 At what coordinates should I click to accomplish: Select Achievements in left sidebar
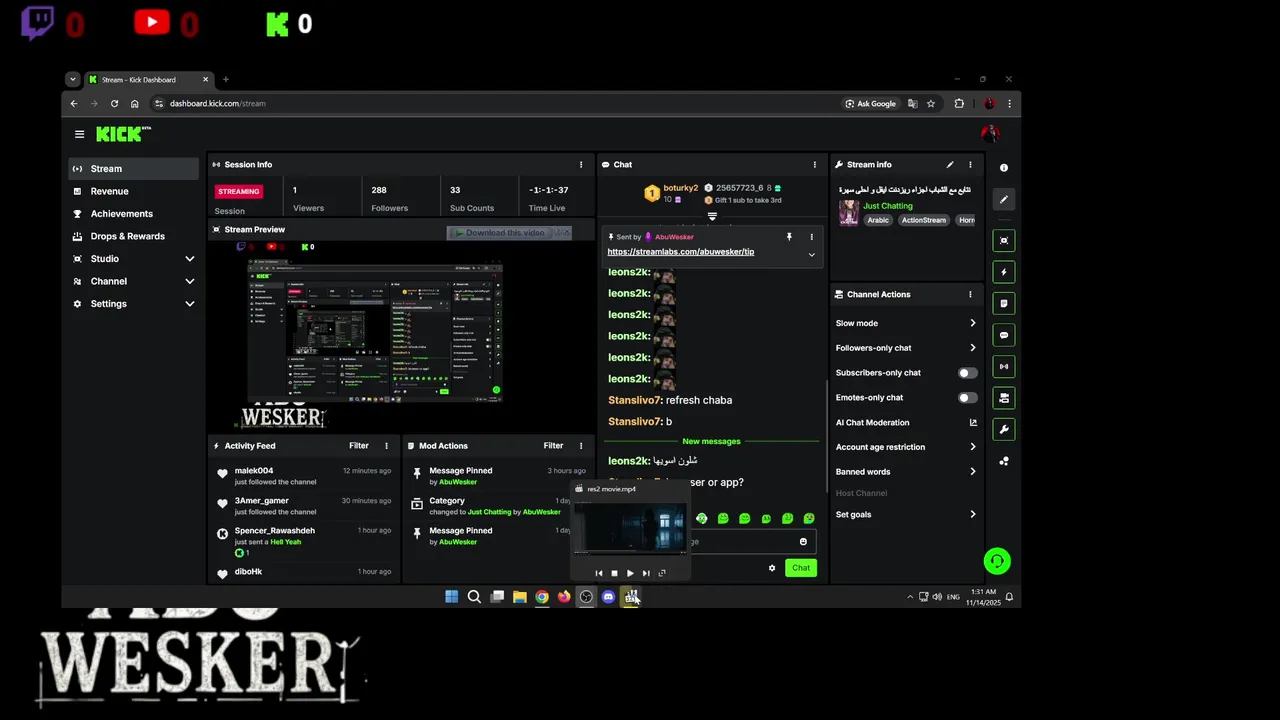[134, 214]
